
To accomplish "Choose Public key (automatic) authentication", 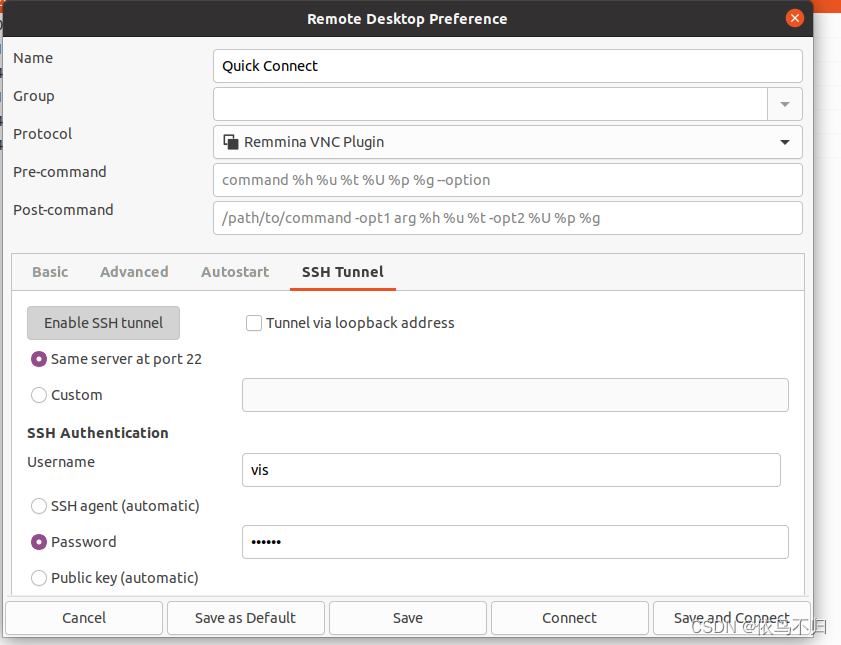I will click(x=39, y=578).
